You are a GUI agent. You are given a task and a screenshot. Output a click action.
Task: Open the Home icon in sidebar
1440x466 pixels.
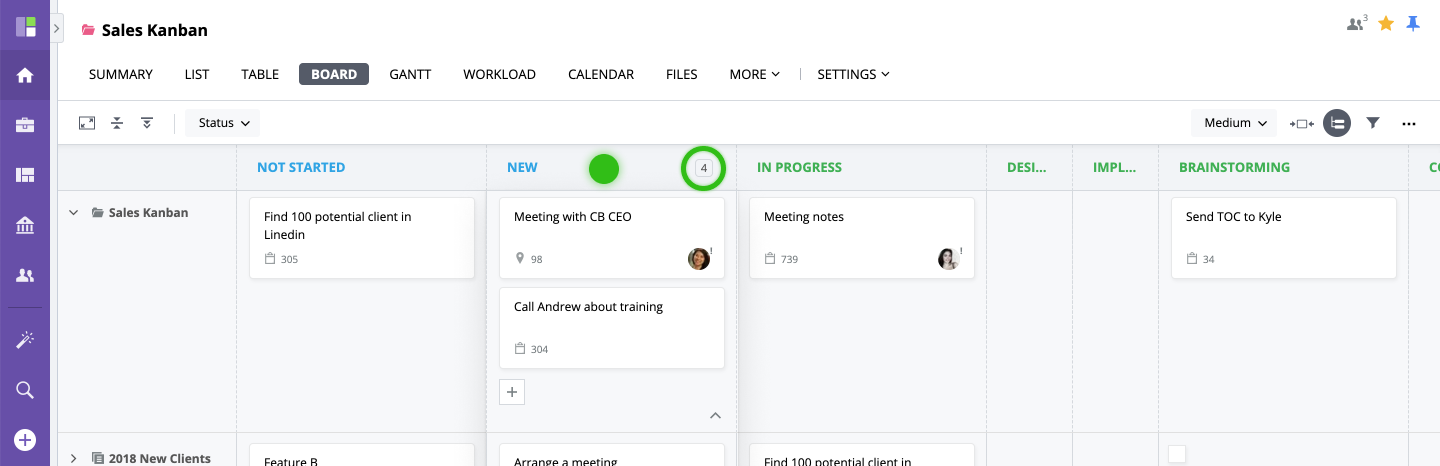coord(25,75)
